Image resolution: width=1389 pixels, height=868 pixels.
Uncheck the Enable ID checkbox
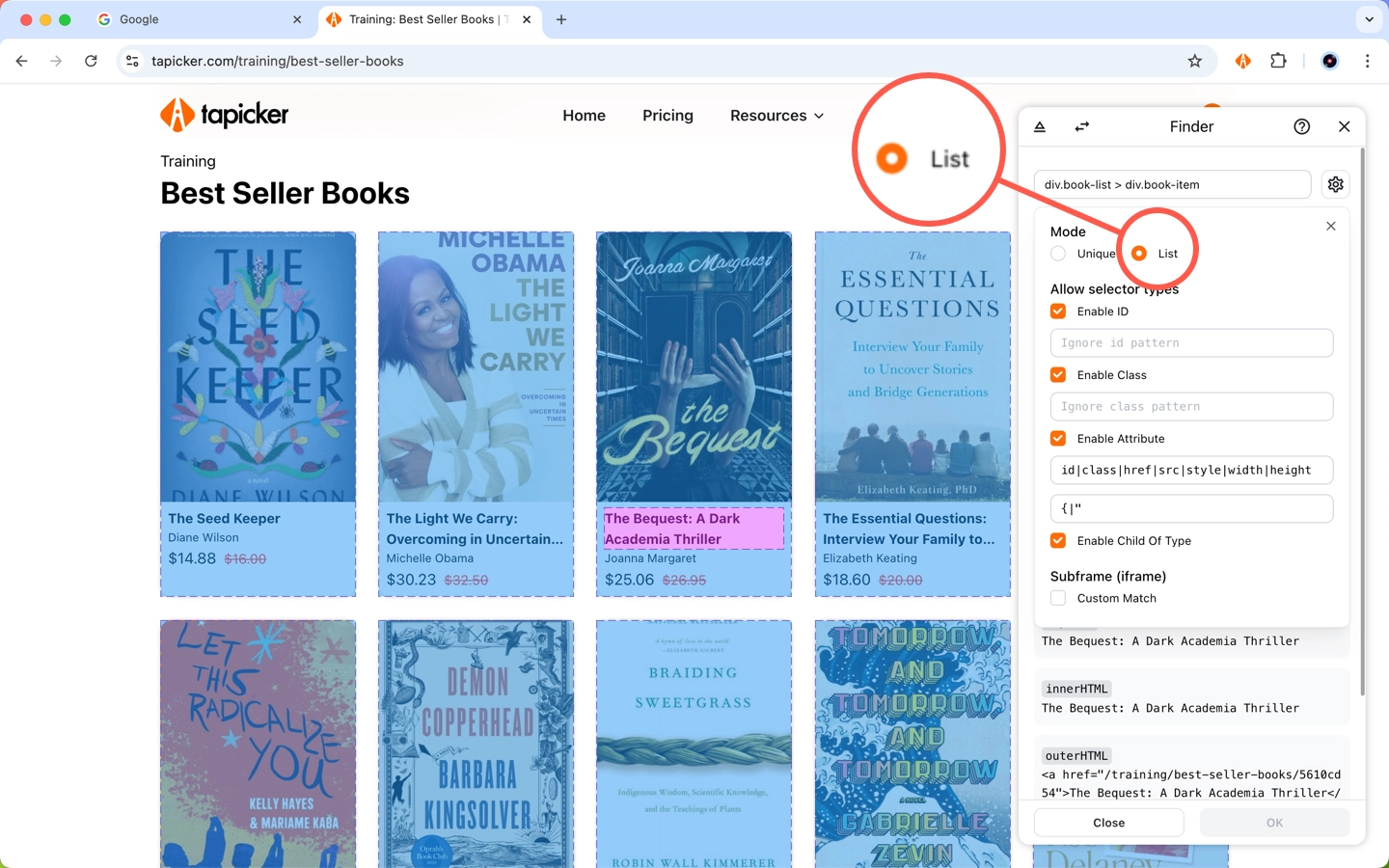(1058, 312)
